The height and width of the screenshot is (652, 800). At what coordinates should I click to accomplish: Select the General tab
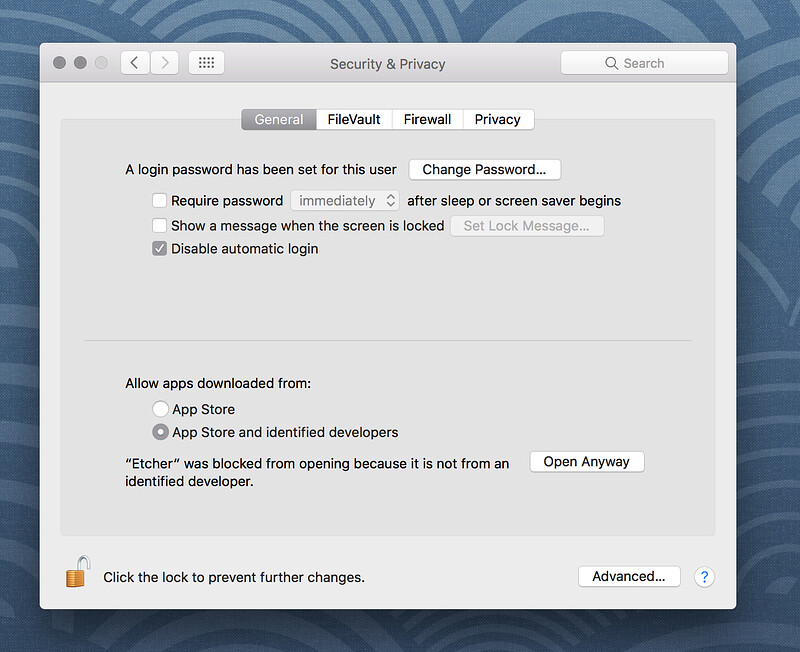pos(278,119)
